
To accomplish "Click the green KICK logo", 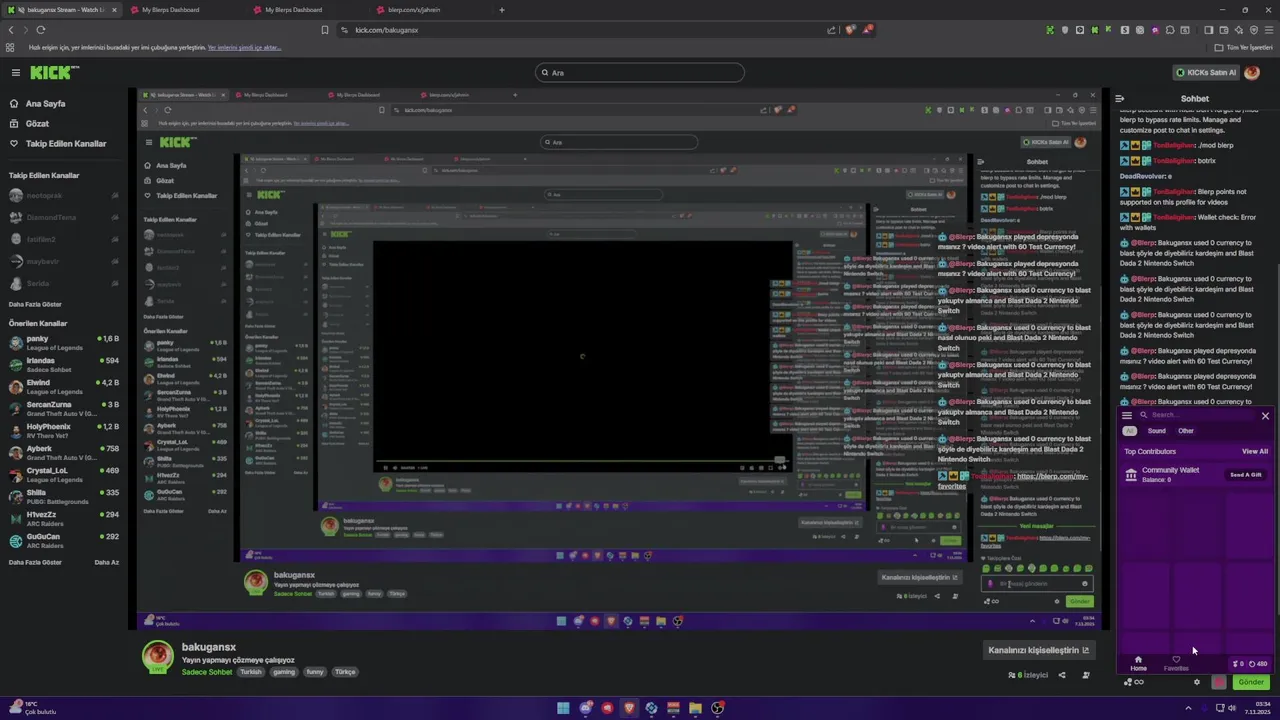I will coord(54,72).
